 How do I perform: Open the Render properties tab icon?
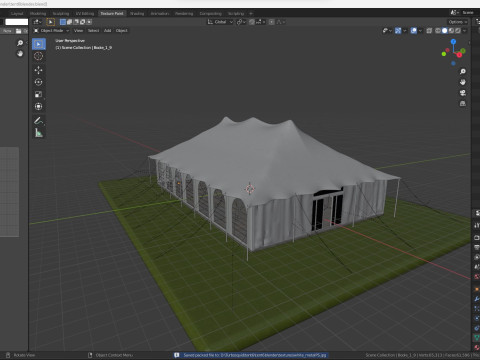point(477,238)
